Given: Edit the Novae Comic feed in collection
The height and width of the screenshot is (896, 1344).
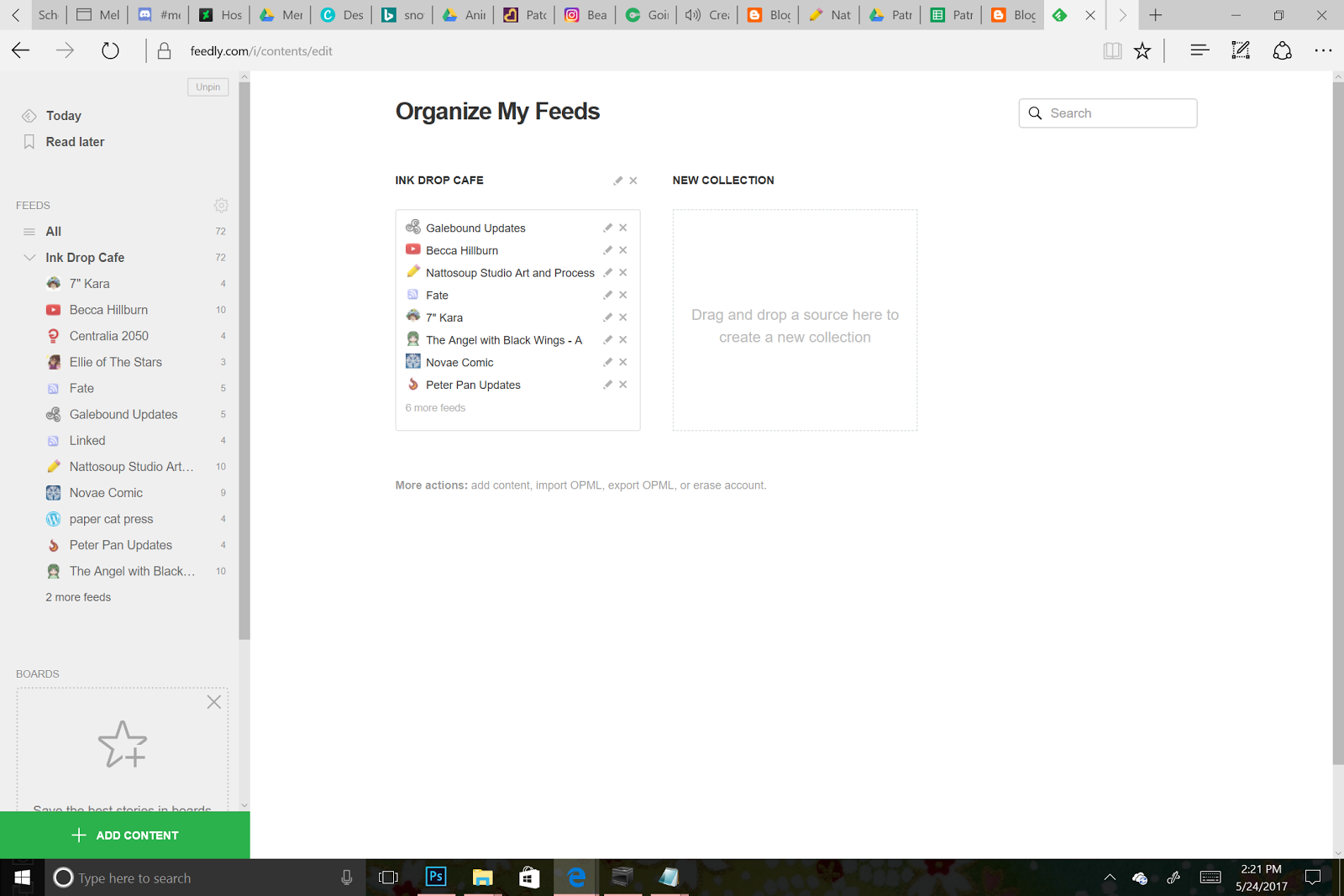Looking at the screenshot, I should pos(607,362).
